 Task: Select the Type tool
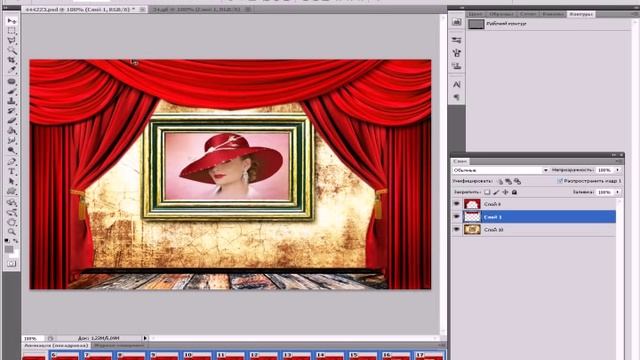point(12,171)
